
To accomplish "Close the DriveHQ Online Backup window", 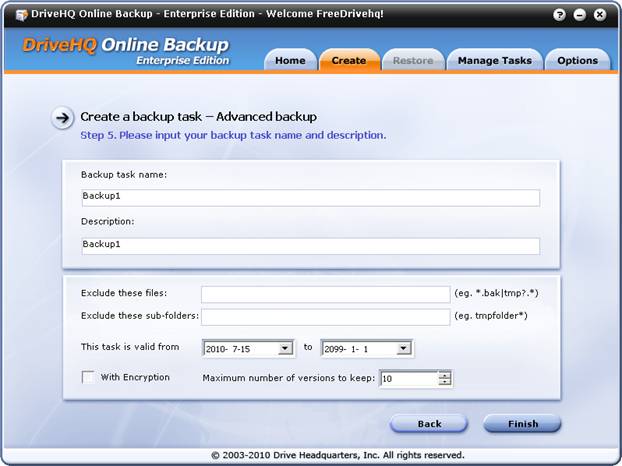I will [x=600, y=15].
